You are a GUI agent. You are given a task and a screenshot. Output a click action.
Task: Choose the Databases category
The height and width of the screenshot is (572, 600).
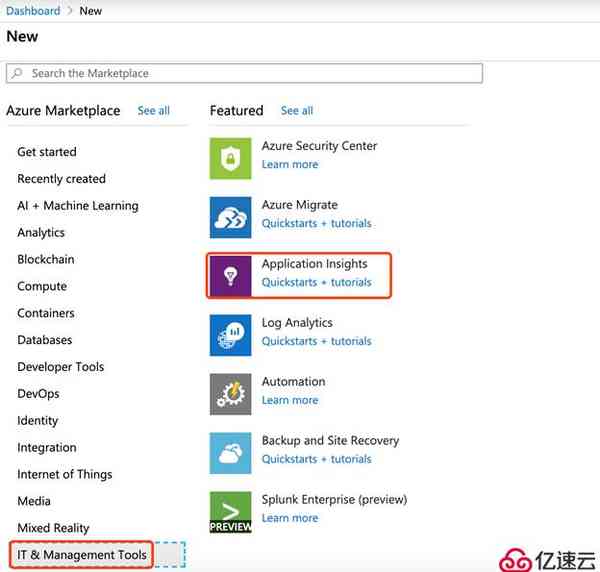[44, 340]
